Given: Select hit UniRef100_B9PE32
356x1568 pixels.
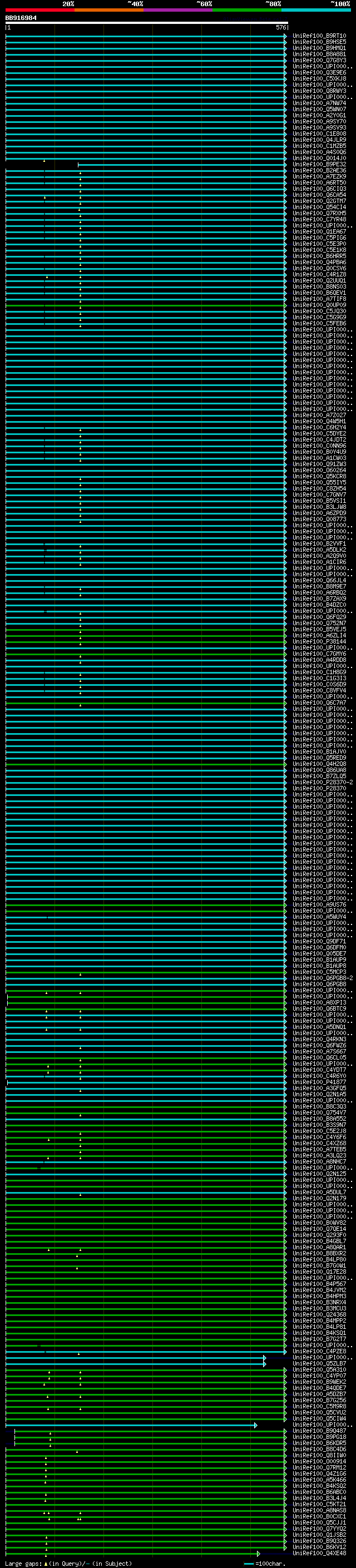Looking at the screenshot, I should pyautogui.click(x=319, y=164).
